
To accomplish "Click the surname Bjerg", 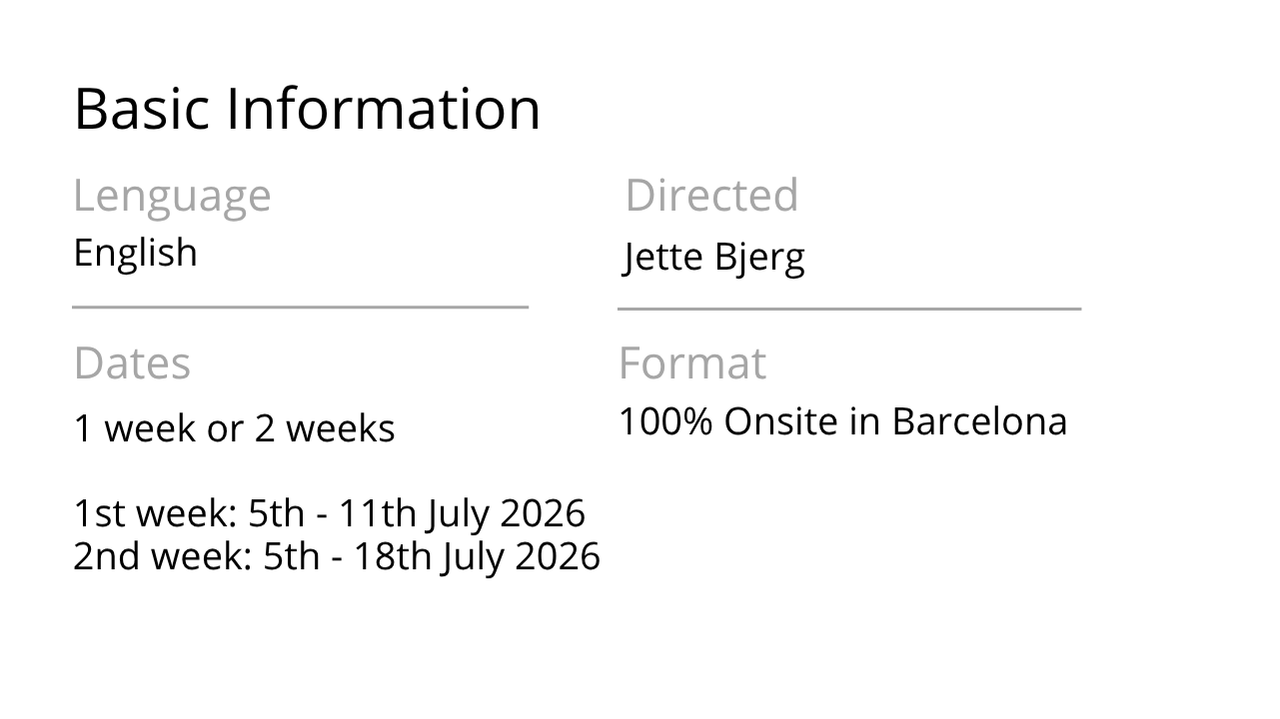I will coord(759,257).
